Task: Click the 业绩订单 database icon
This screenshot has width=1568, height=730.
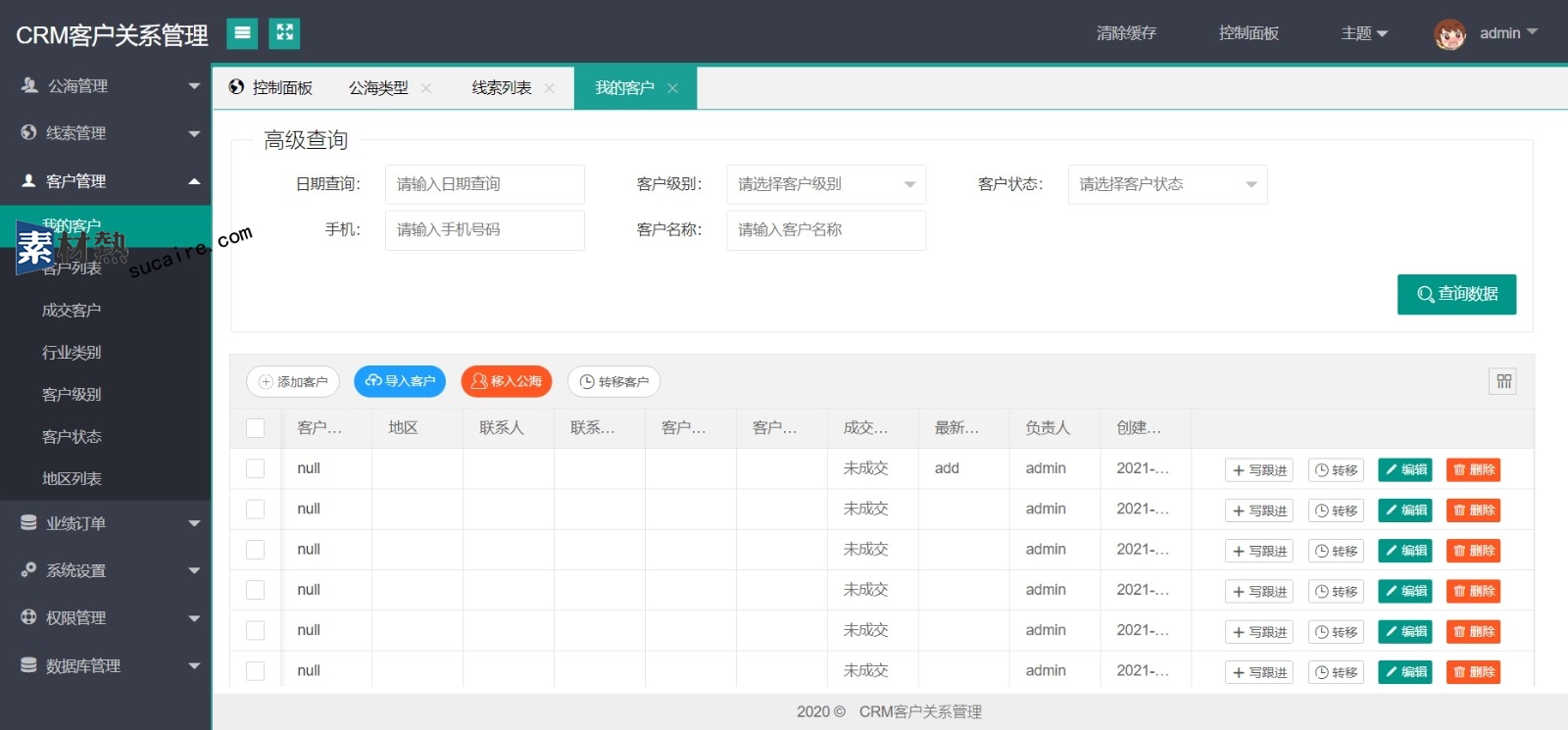Action: [x=28, y=522]
